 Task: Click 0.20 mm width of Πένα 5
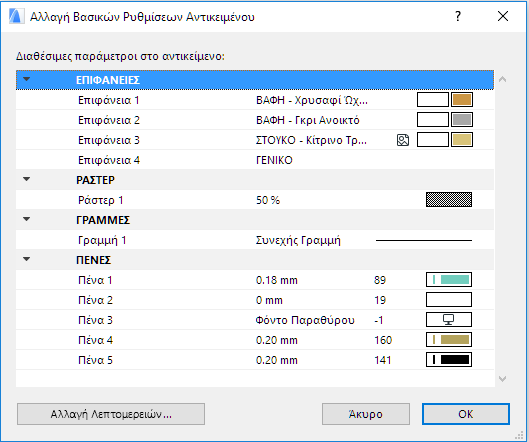pyautogui.click(x=277, y=360)
